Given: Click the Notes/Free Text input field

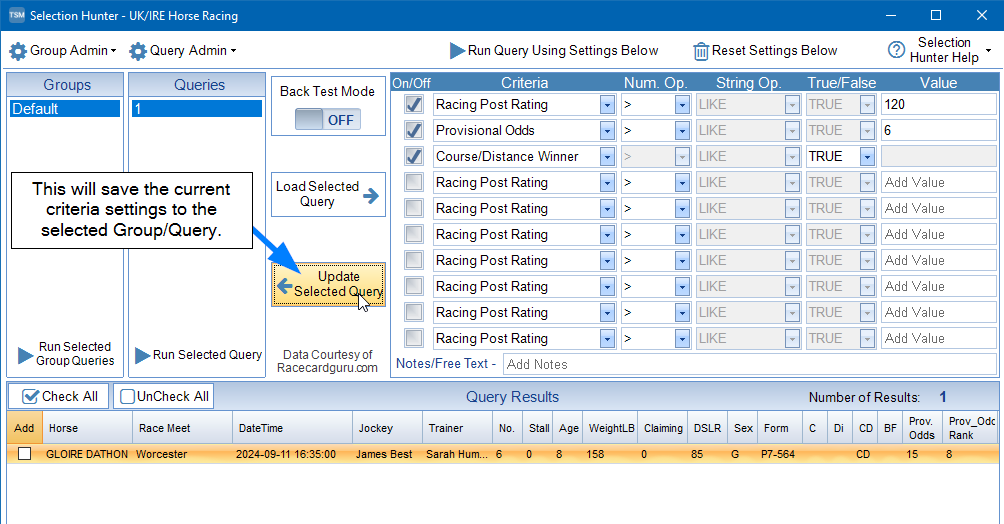Looking at the screenshot, I should 748,364.
